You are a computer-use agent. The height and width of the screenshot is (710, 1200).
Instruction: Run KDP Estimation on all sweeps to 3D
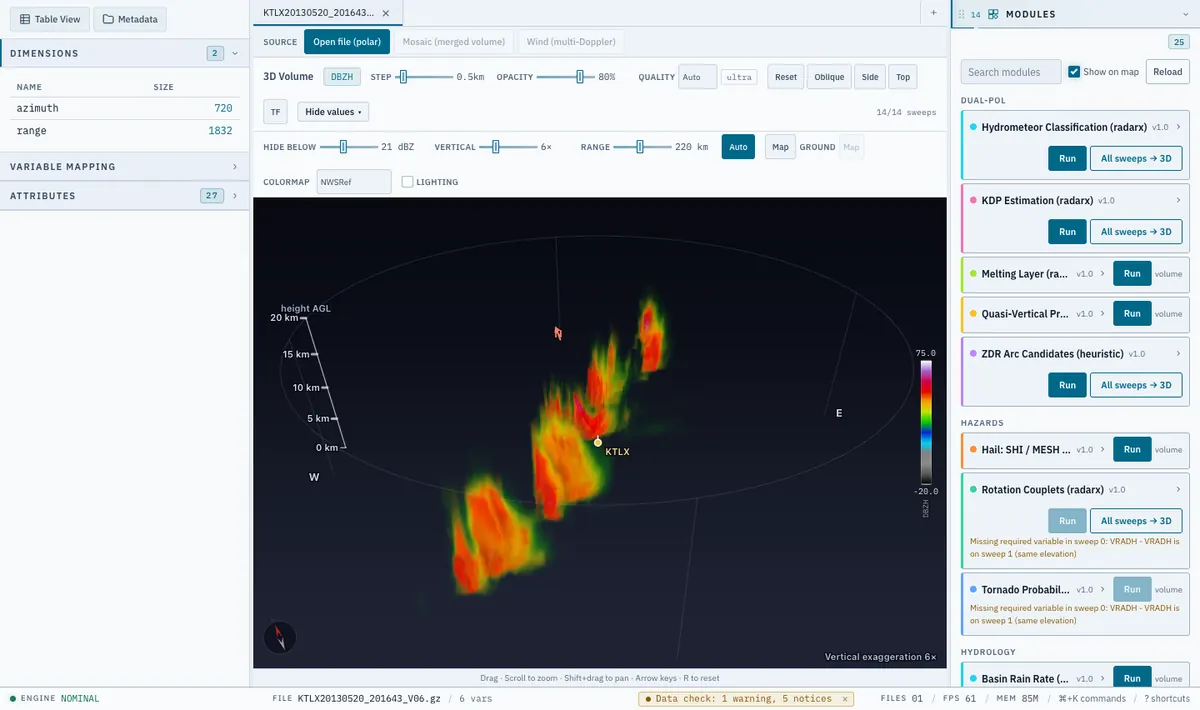[x=1136, y=231]
